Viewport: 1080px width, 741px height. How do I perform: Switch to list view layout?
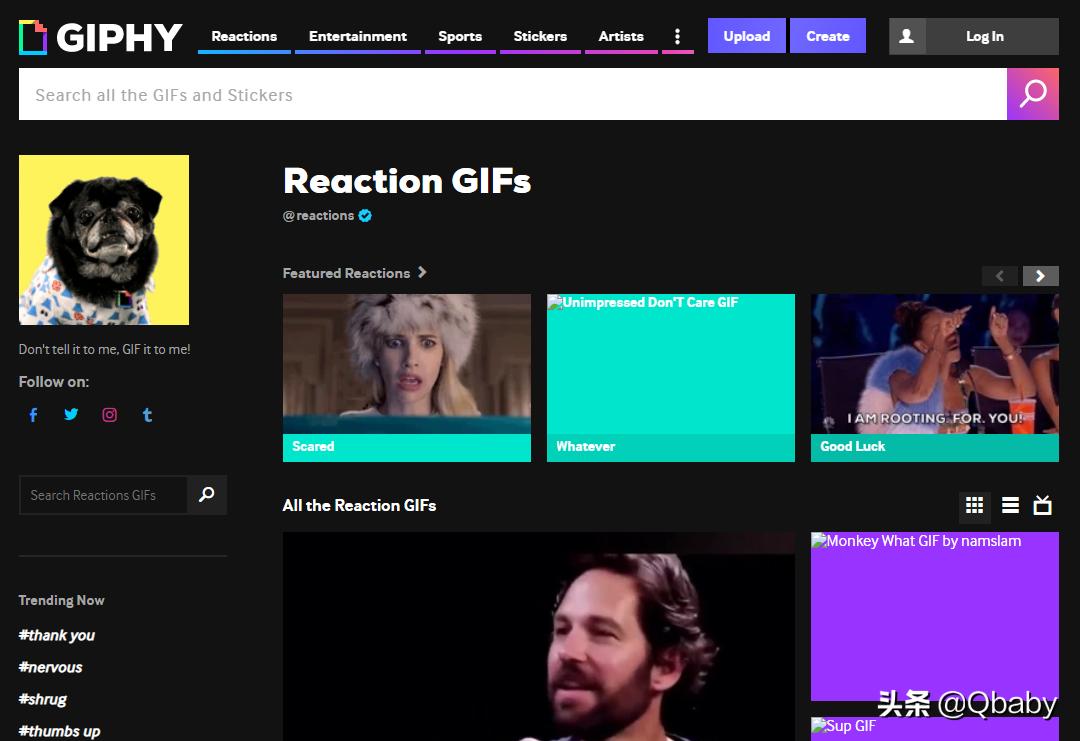click(x=1010, y=505)
